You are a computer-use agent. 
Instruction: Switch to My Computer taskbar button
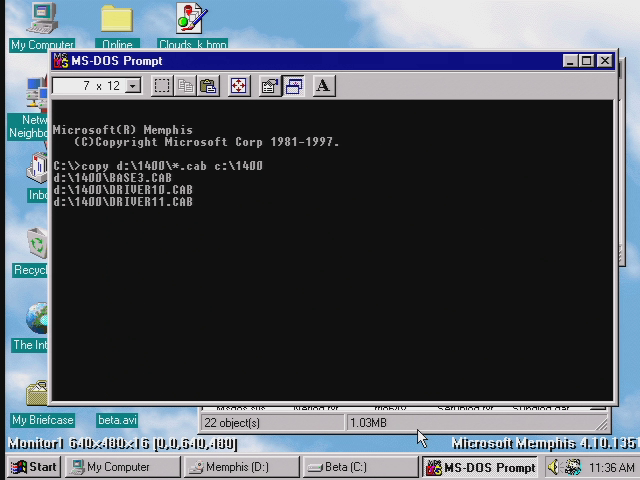point(122,467)
